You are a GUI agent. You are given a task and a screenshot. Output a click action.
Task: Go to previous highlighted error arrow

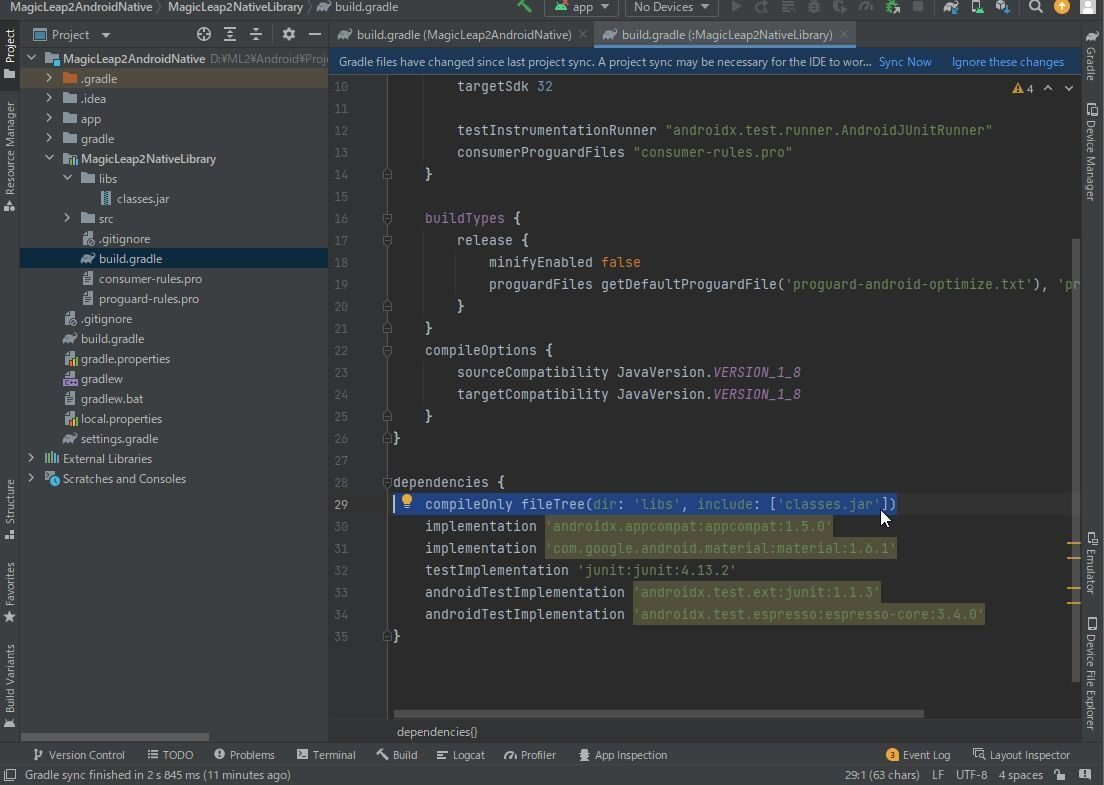[1048, 88]
